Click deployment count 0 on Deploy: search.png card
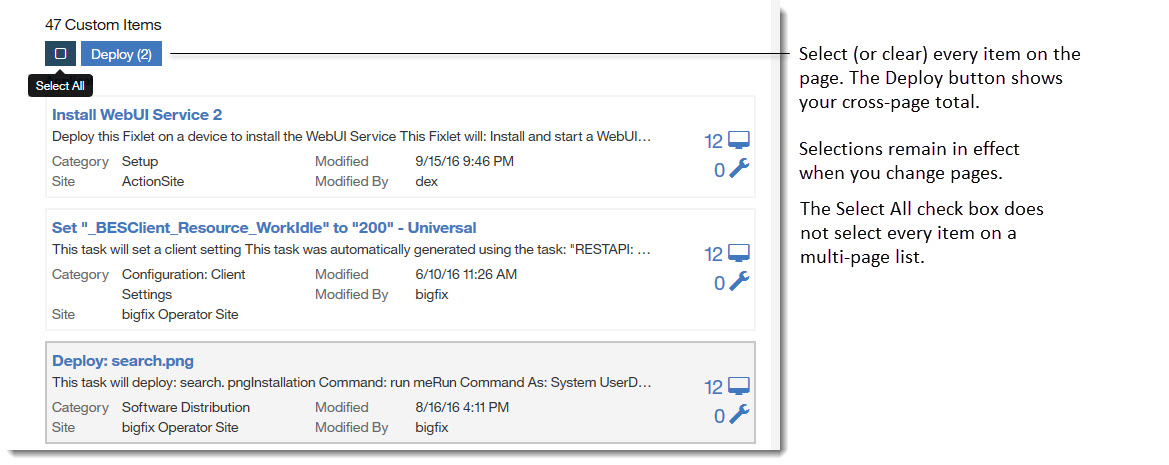 click(x=719, y=417)
